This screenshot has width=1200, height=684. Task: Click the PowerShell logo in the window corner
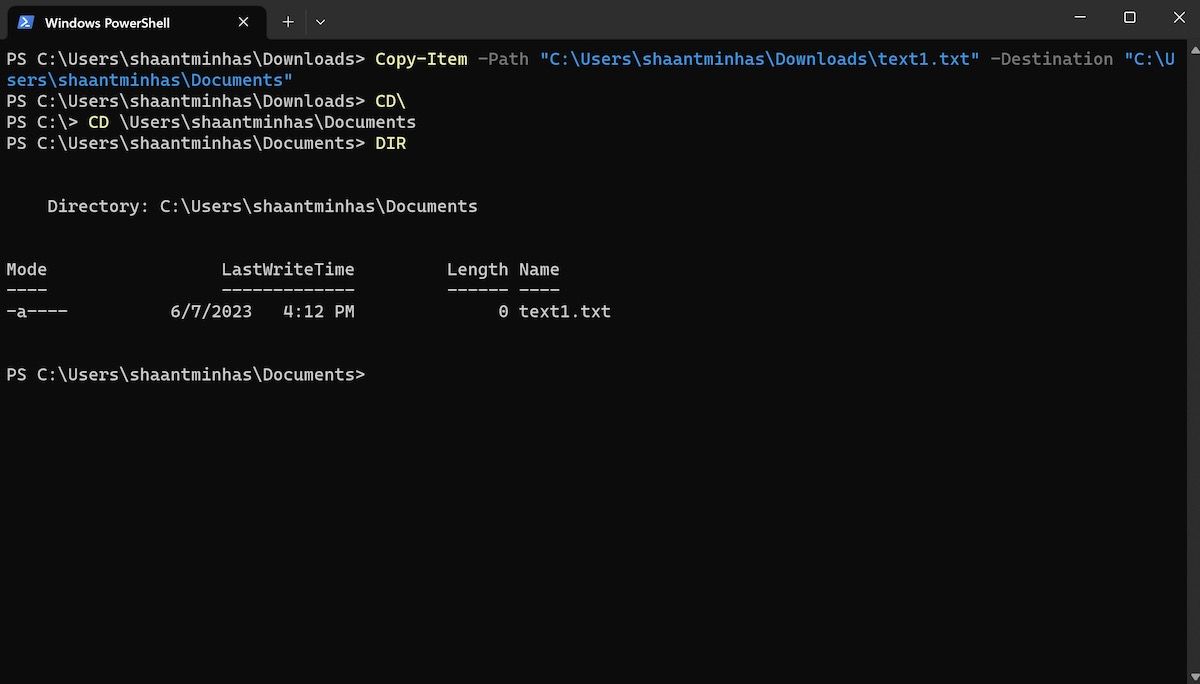point(26,21)
